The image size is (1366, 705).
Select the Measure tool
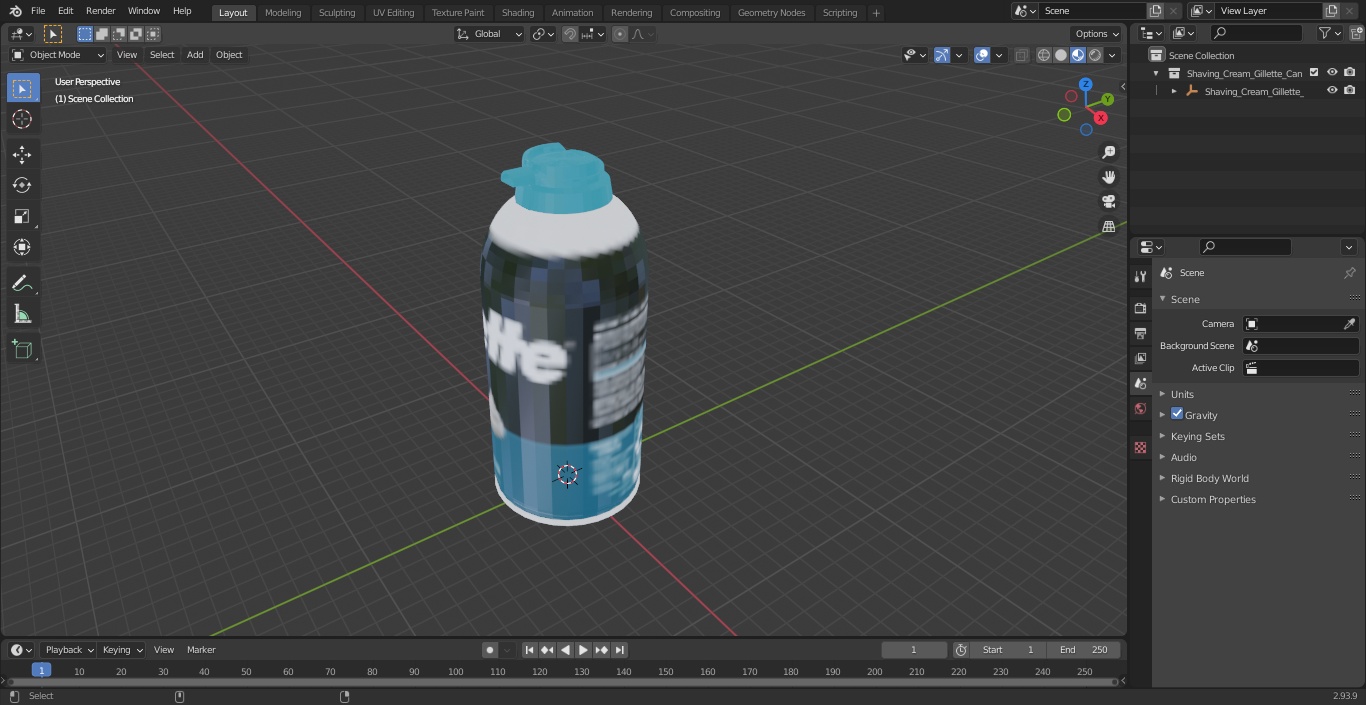(x=22, y=314)
